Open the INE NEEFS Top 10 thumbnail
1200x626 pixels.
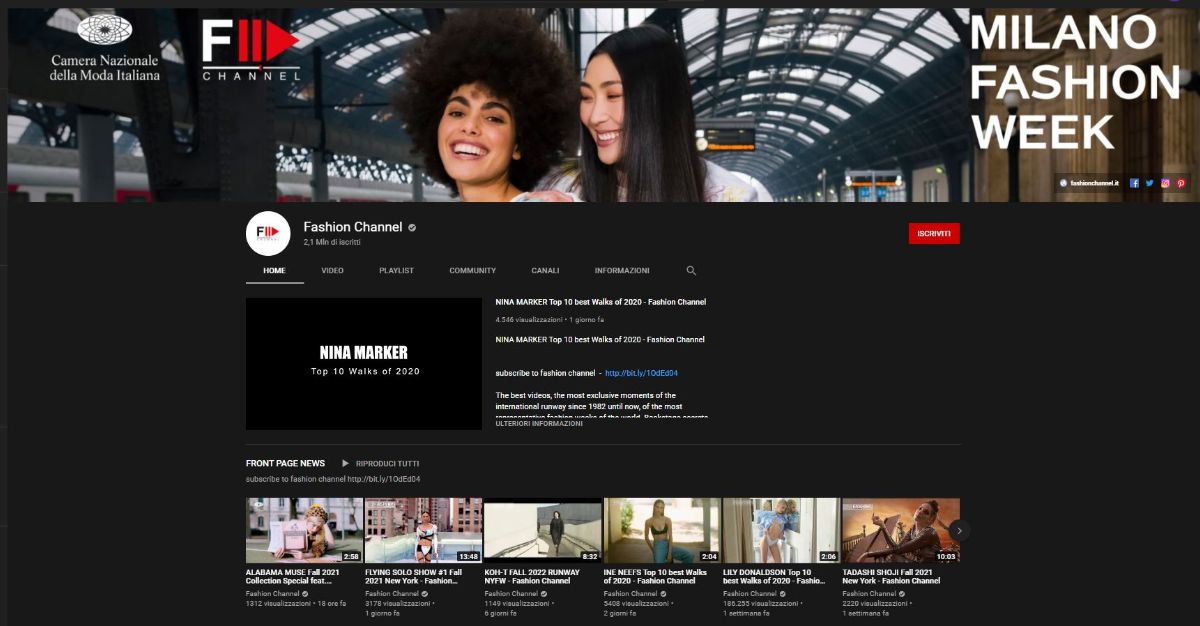click(x=662, y=530)
